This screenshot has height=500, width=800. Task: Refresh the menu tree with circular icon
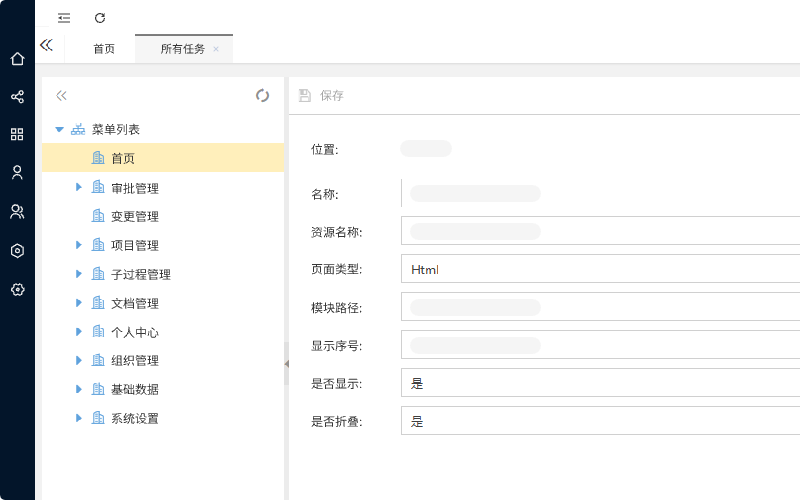(262, 95)
